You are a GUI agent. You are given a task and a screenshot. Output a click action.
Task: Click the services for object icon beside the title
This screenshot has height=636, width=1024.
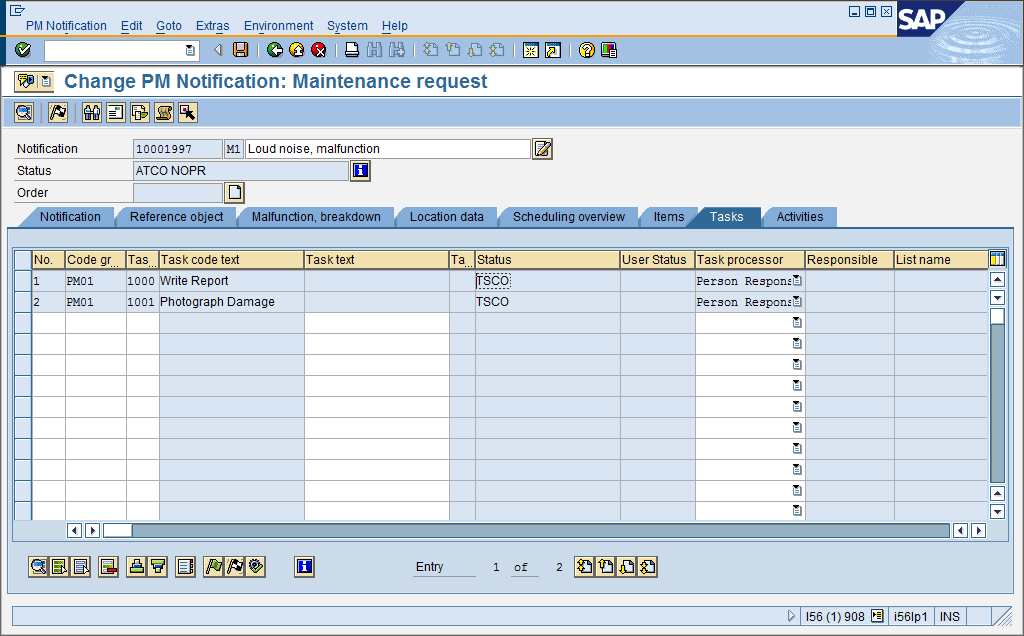click(x=26, y=82)
